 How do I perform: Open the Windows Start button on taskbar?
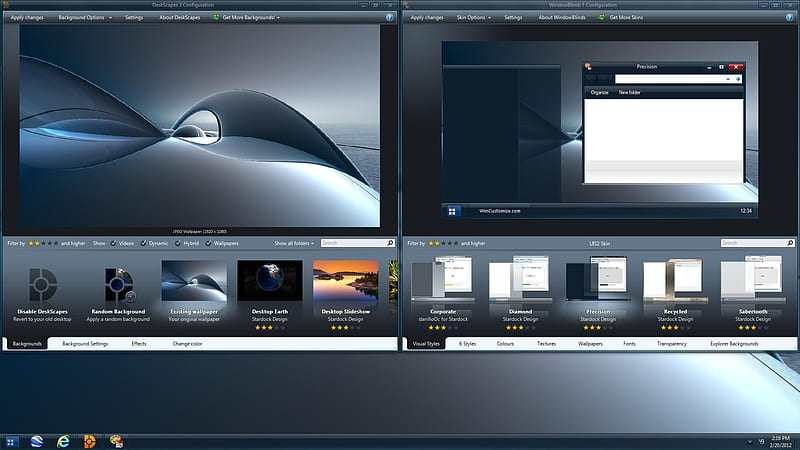[10, 442]
